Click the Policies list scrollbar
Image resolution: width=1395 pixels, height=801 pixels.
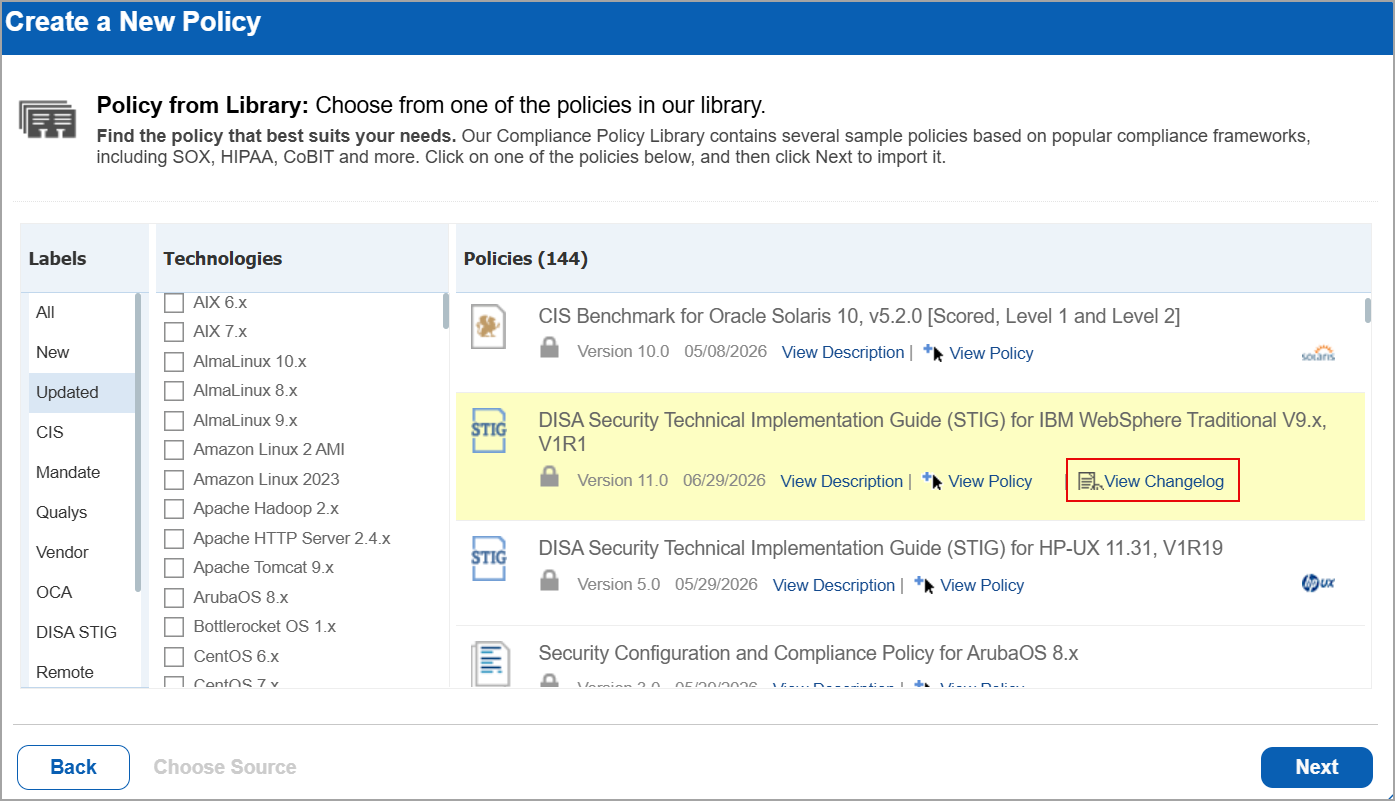[1367, 310]
